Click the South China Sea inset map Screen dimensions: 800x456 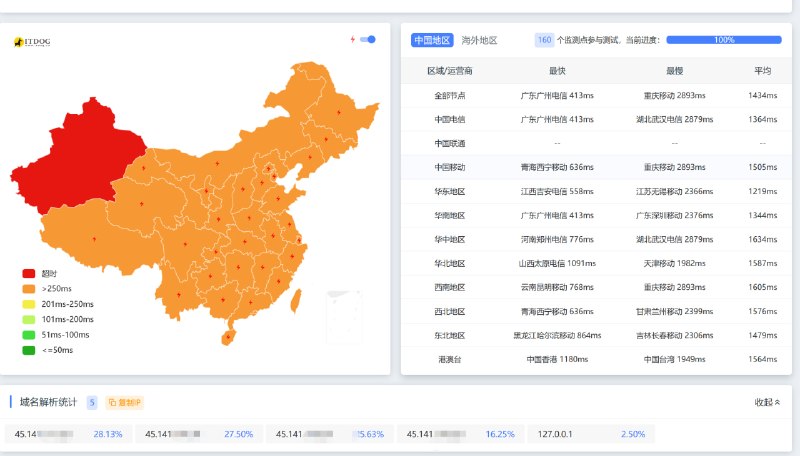click(344, 316)
